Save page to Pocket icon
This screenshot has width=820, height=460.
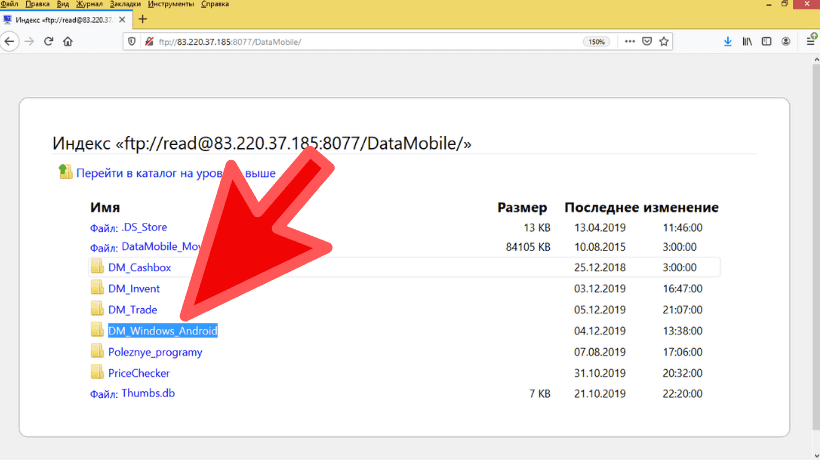[x=647, y=41]
